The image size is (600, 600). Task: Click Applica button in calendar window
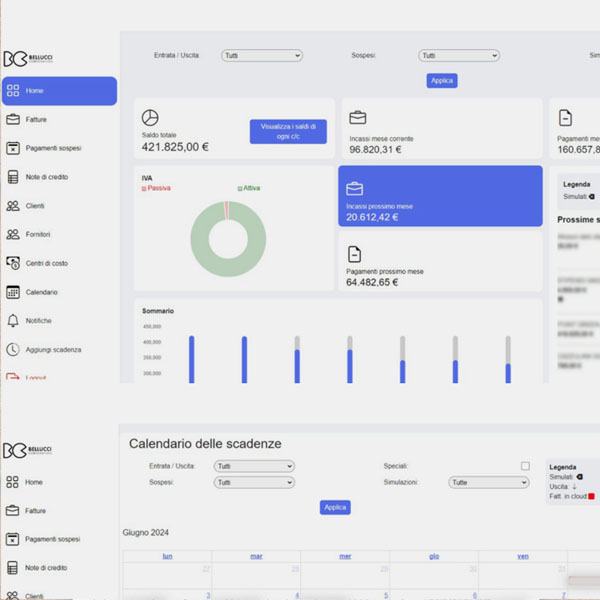(335, 507)
